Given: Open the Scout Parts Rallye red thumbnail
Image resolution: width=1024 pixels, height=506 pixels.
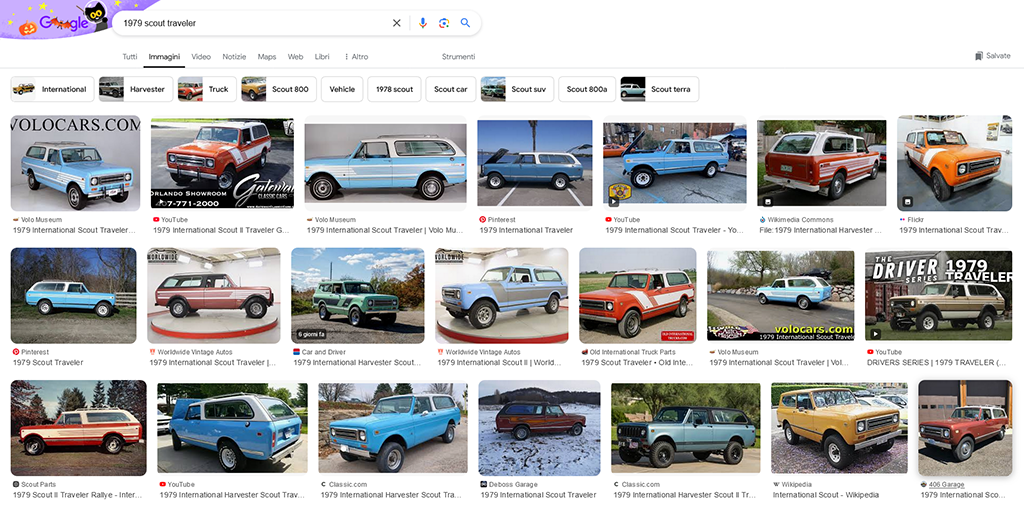Looking at the screenshot, I should click(x=78, y=428).
